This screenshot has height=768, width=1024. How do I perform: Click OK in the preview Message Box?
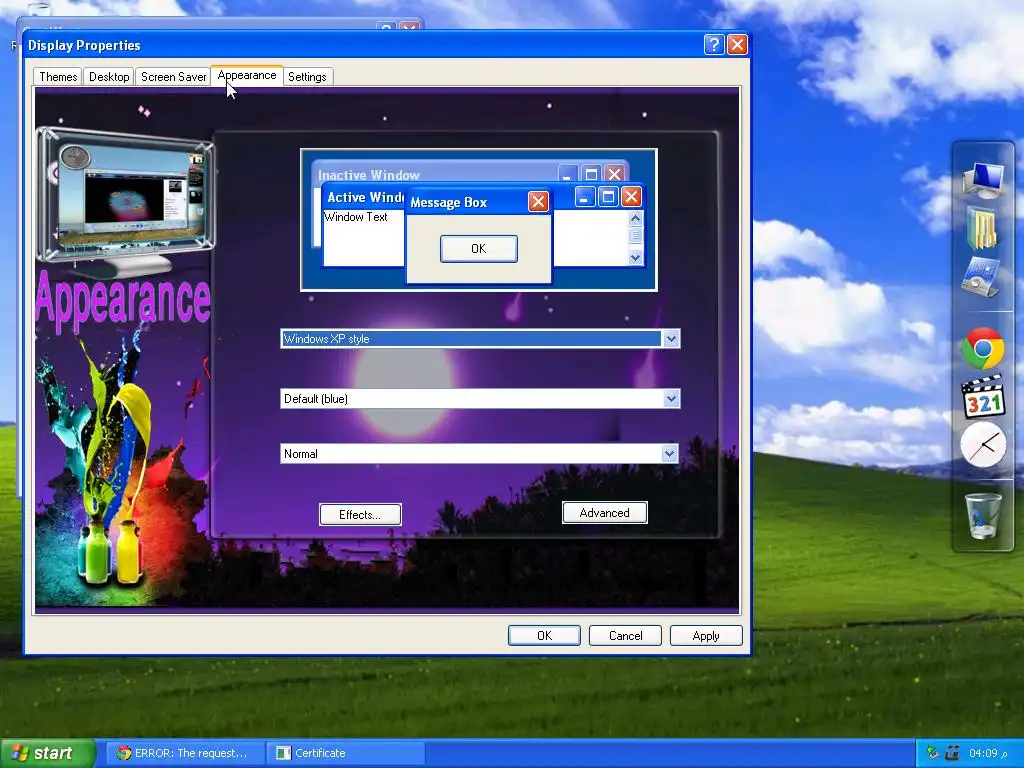point(479,249)
